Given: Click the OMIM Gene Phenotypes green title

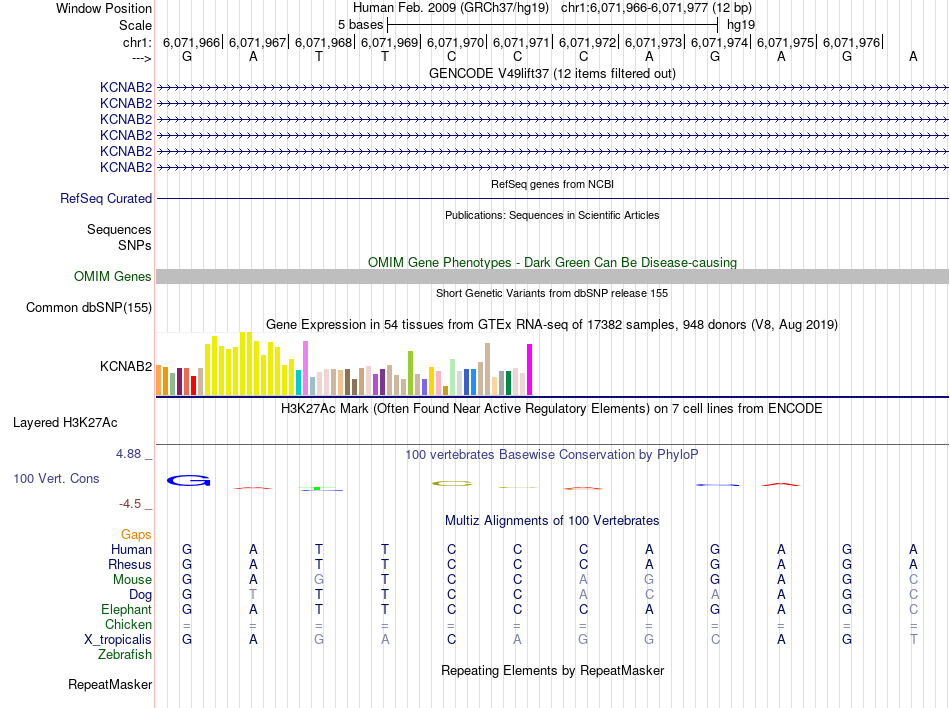Looking at the screenshot, I should (553, 262).
